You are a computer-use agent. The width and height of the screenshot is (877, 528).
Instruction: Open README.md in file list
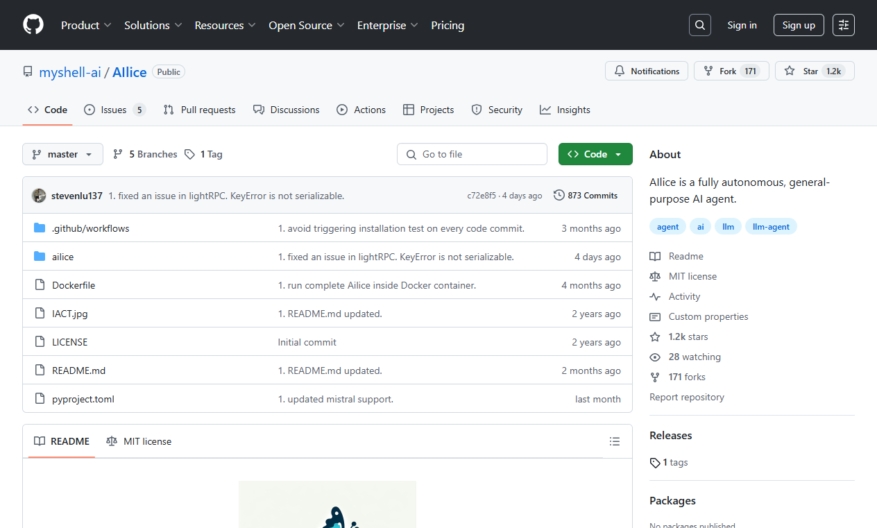tap(79, 371)
